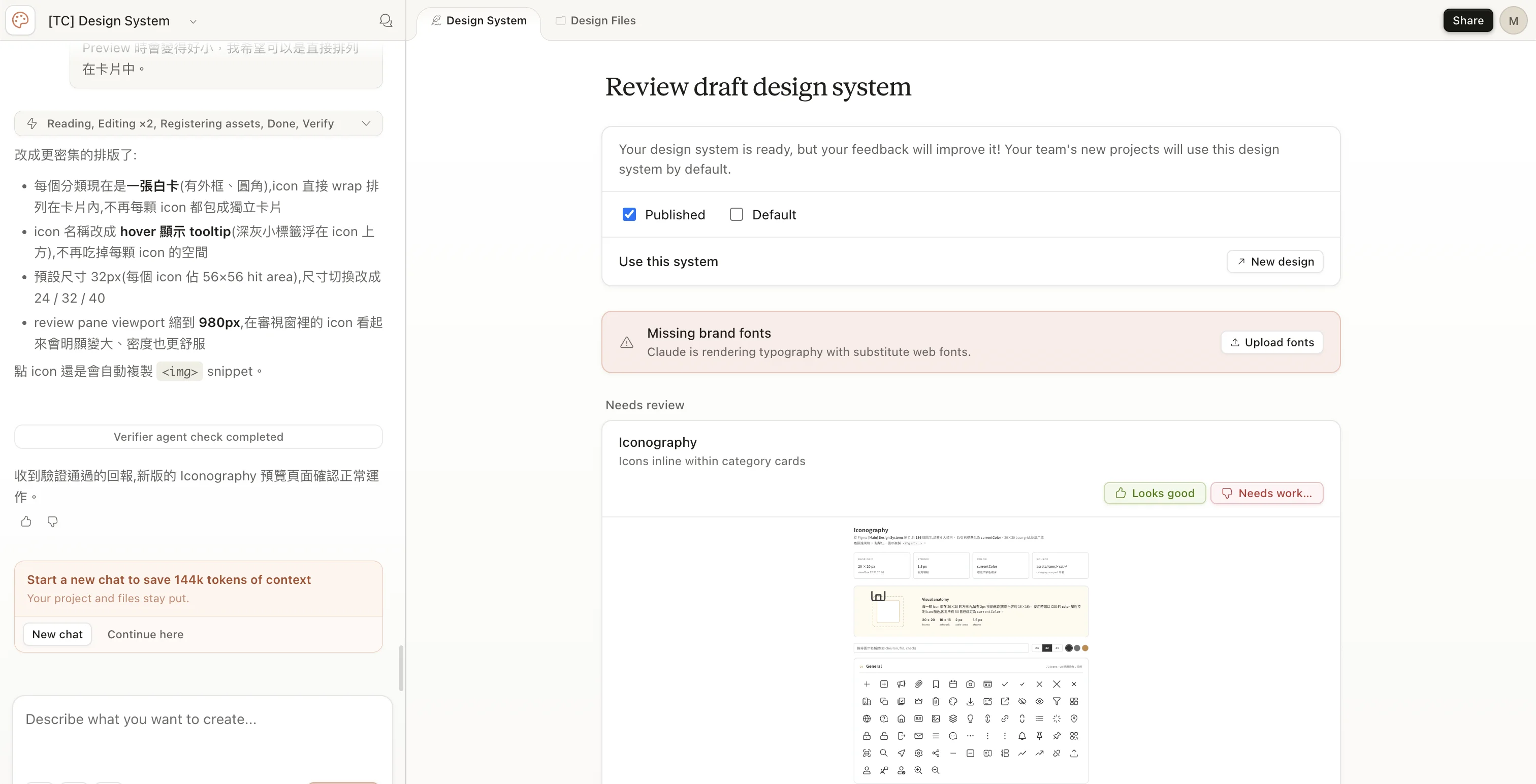Image resolution: width=1536 pixels, height=784 pixels.
Task: Click the Share button
Action: click(x=1467, y=21)
